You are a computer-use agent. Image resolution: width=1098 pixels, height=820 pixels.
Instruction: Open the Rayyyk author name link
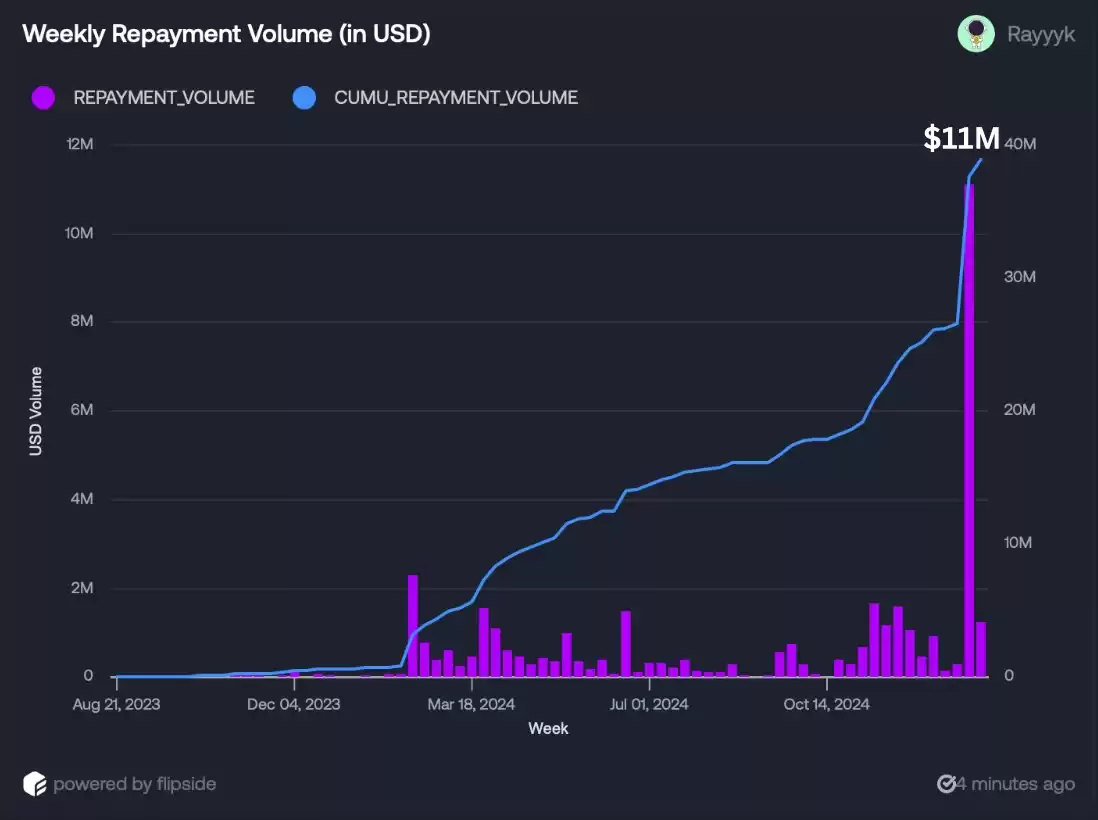tap(1041, 34)
